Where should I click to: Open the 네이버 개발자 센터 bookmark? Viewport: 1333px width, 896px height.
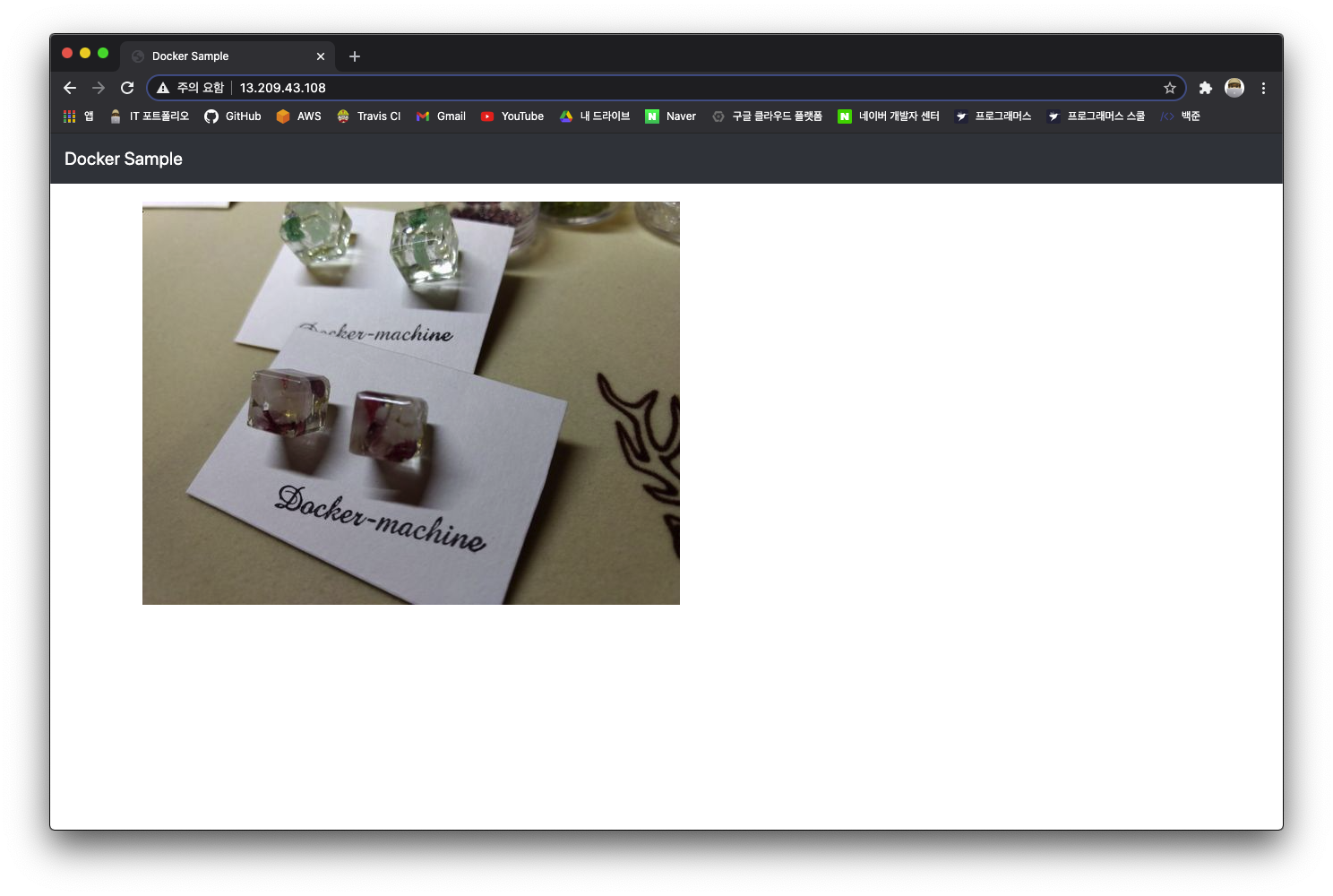(x=889, y=116)
